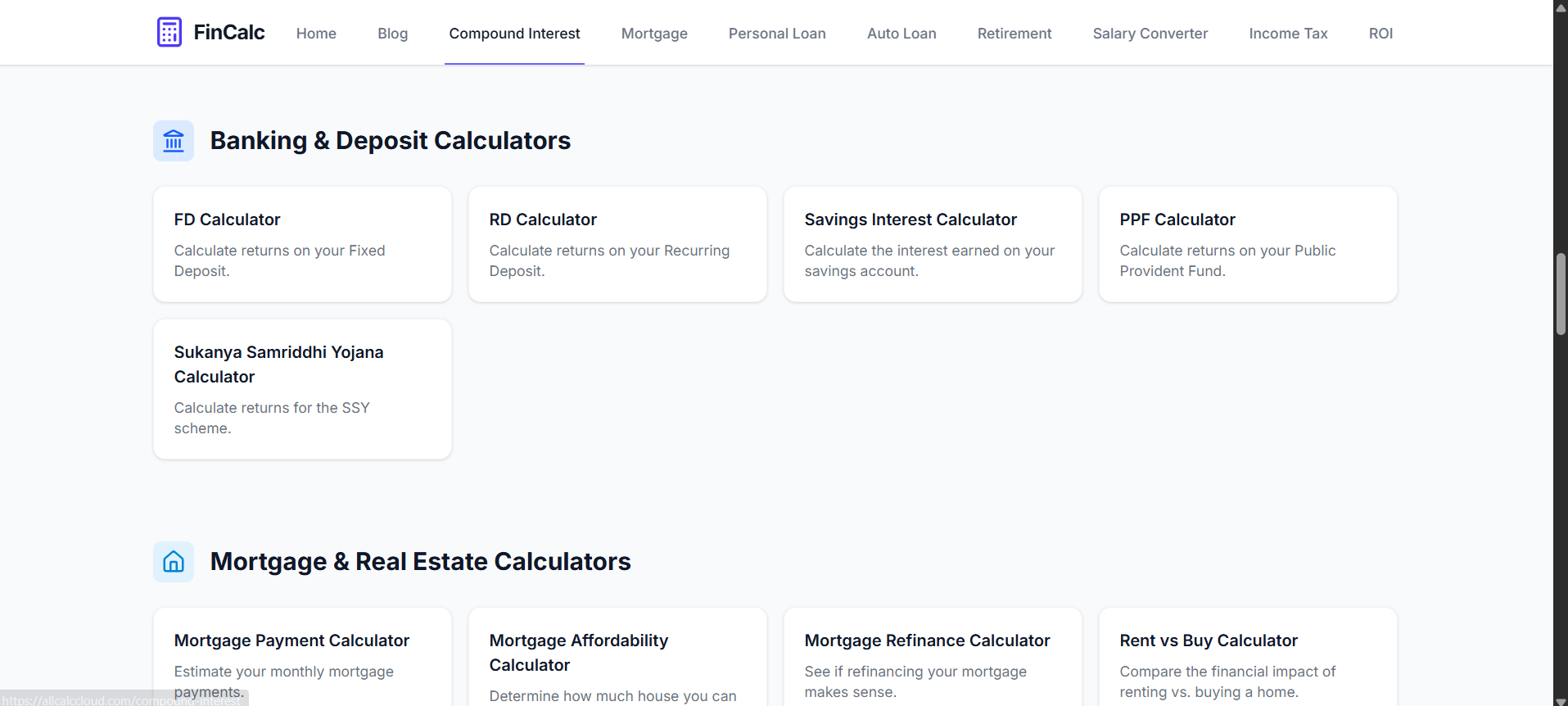Click the bank icon beside Banking & Deposit Calculators
This screenshot has height=706, width=1568.
click(173, 140)
